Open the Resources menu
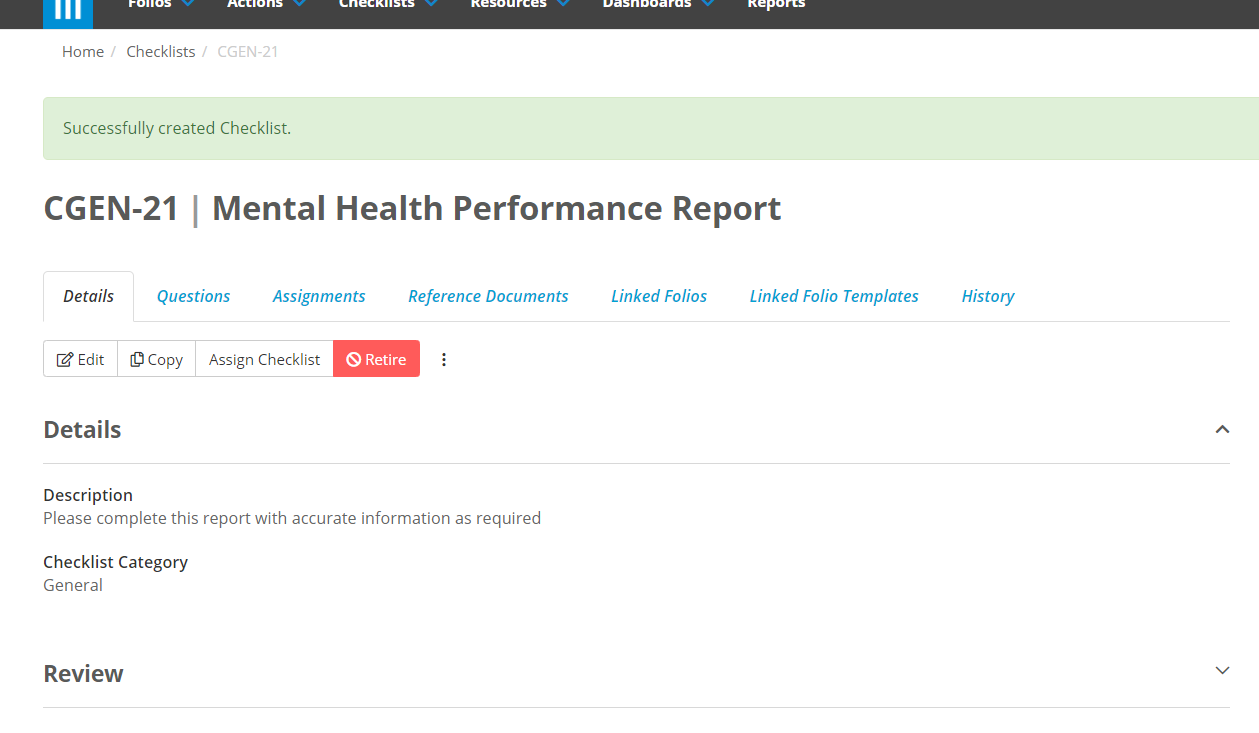1259x733 pixels. pyautogui.click(x=520, y=5)
